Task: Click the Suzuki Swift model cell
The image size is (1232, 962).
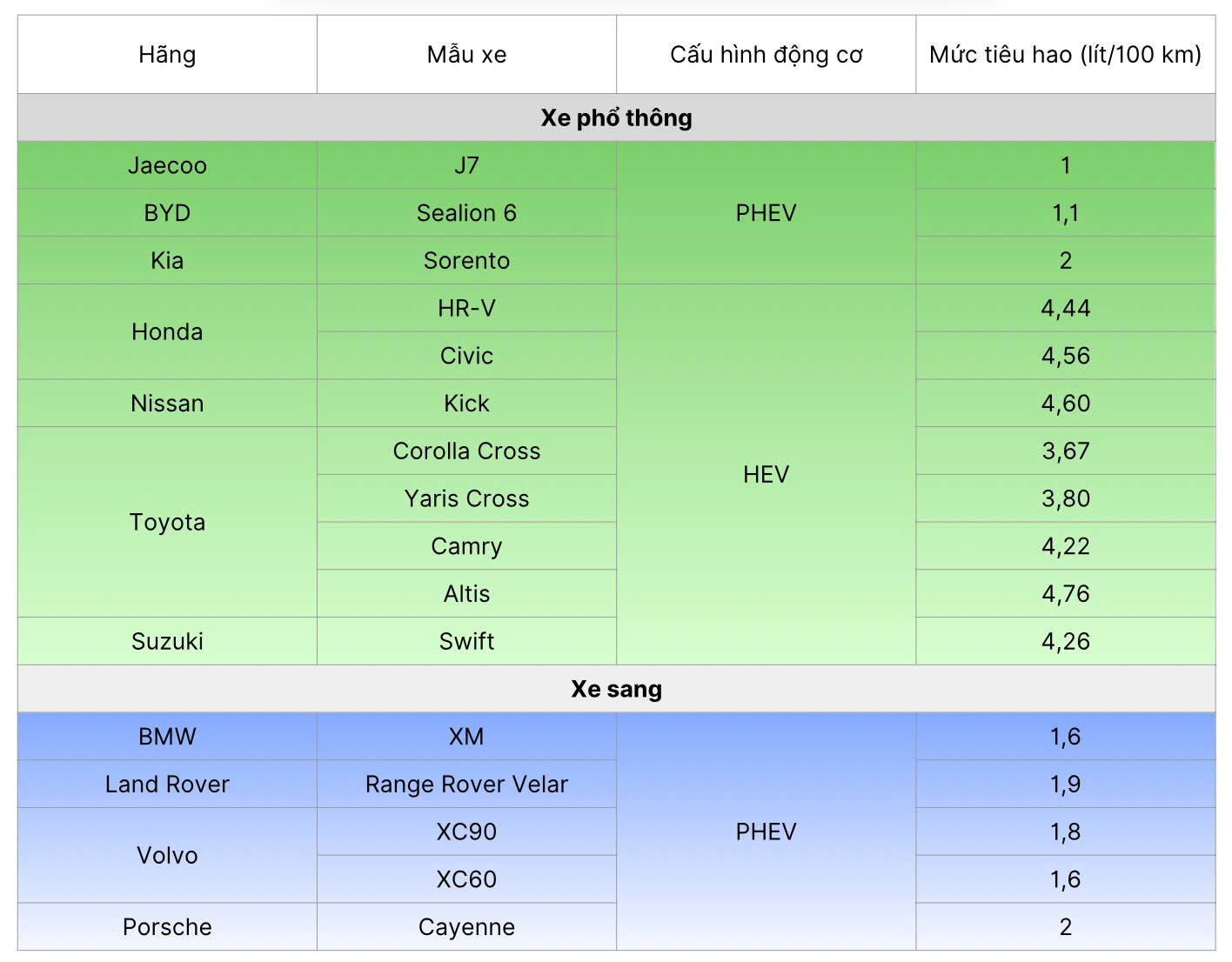Action: click(x=466, y=641)
